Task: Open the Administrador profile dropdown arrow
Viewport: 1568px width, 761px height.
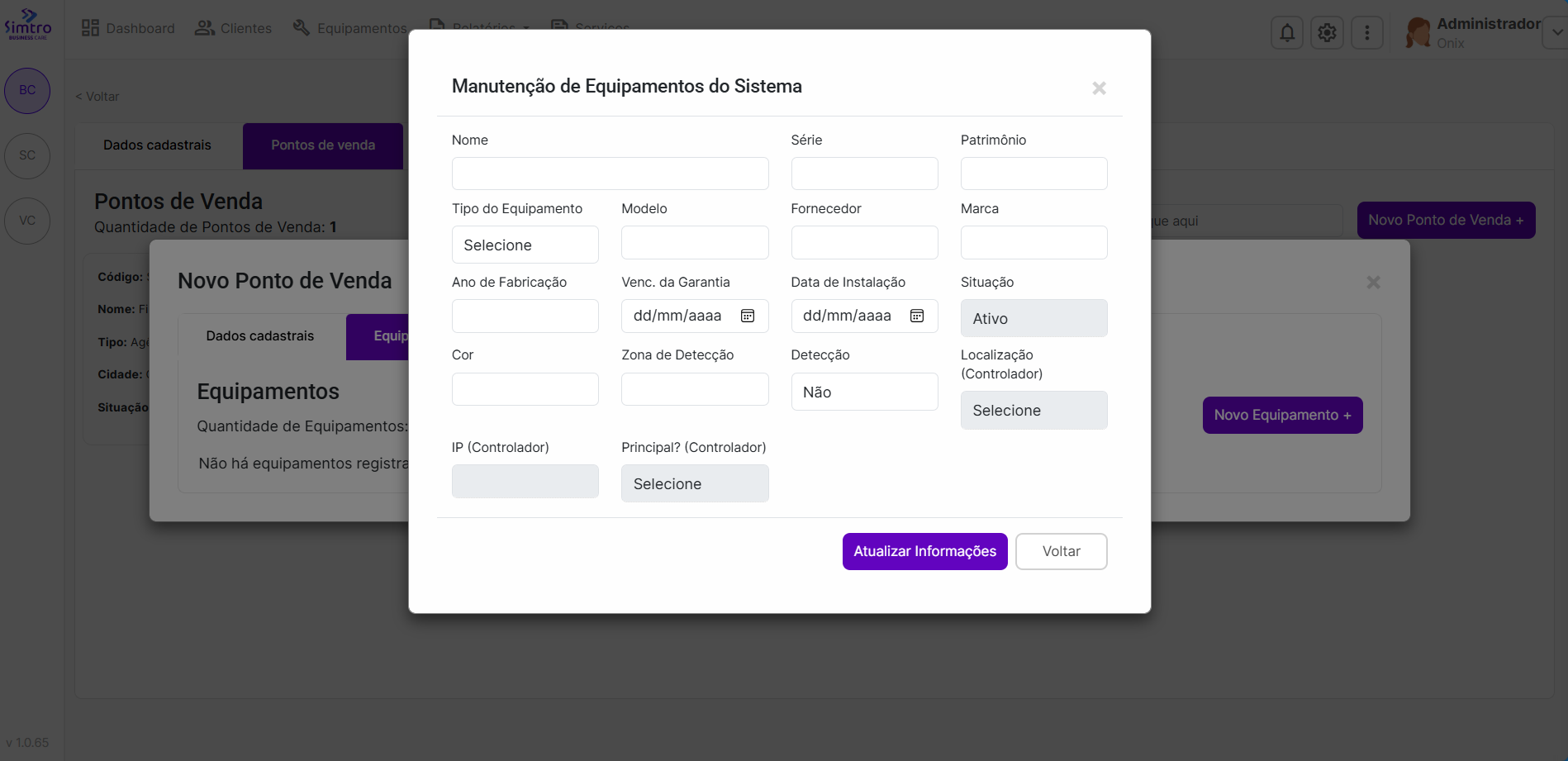Action: (1556, 33)
